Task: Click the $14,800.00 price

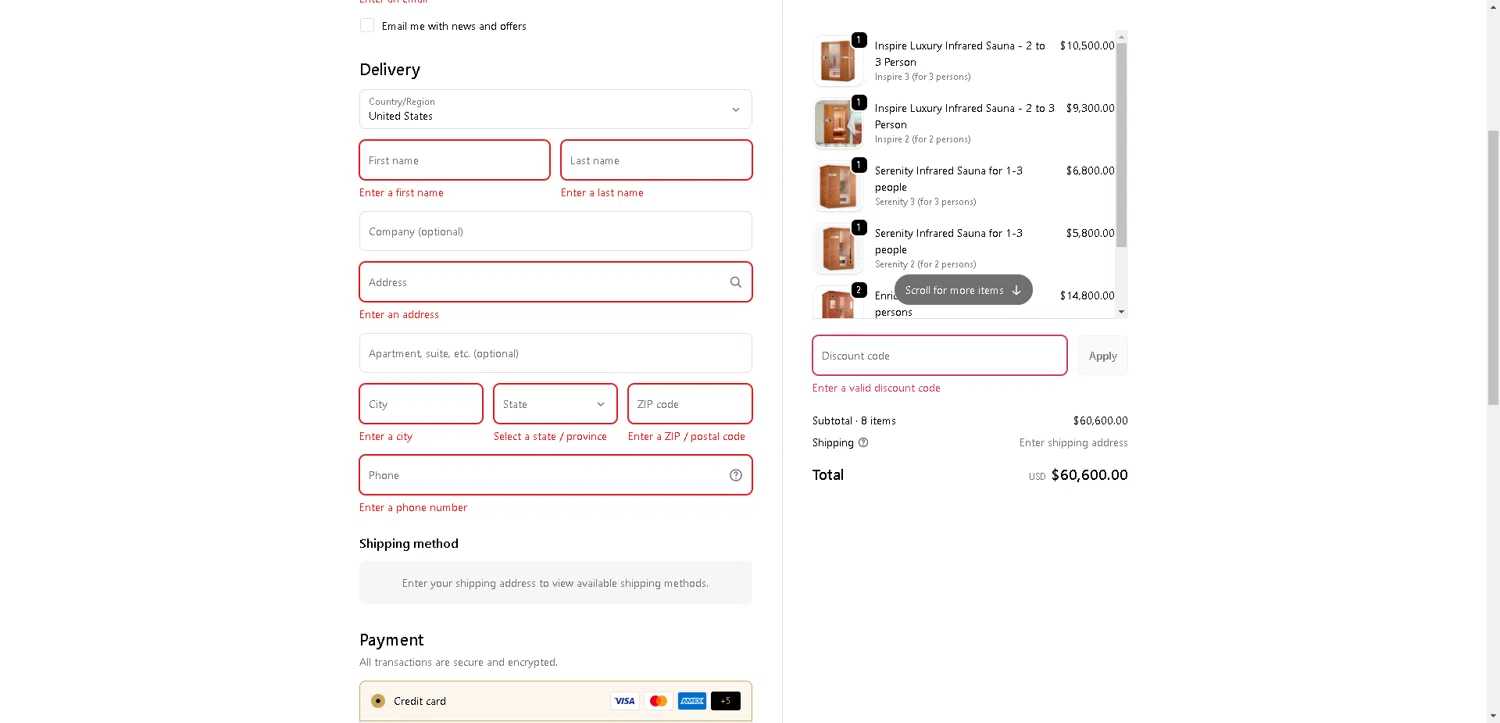Action: coord(1087,296)
